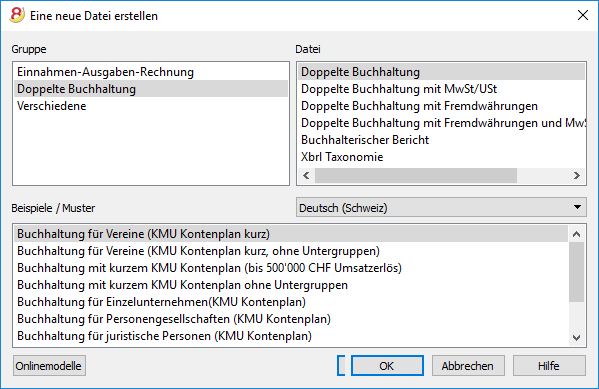This screenshot has height=389, width=599.
Task: Click the Banana app logo icon
Action: point(16,15)
